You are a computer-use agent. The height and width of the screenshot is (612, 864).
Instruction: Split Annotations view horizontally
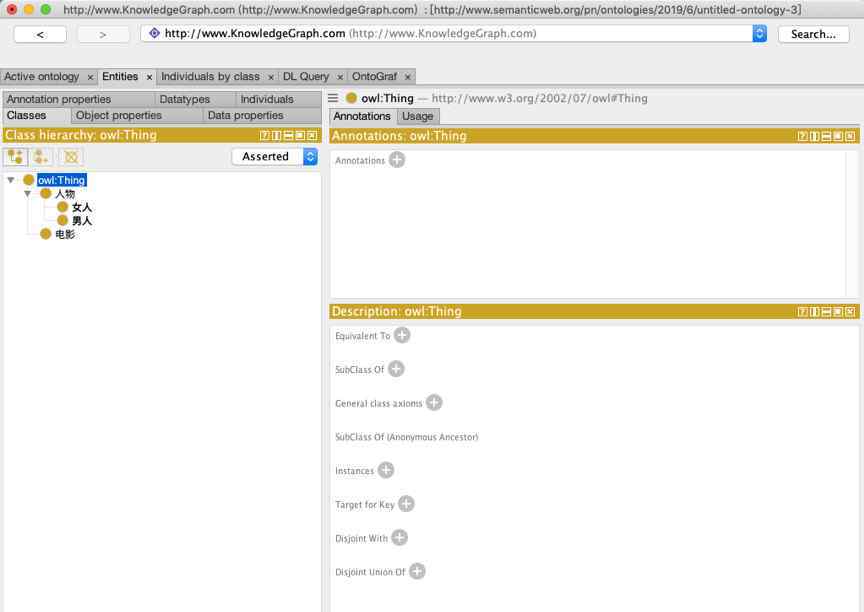[x=827, y=136]
